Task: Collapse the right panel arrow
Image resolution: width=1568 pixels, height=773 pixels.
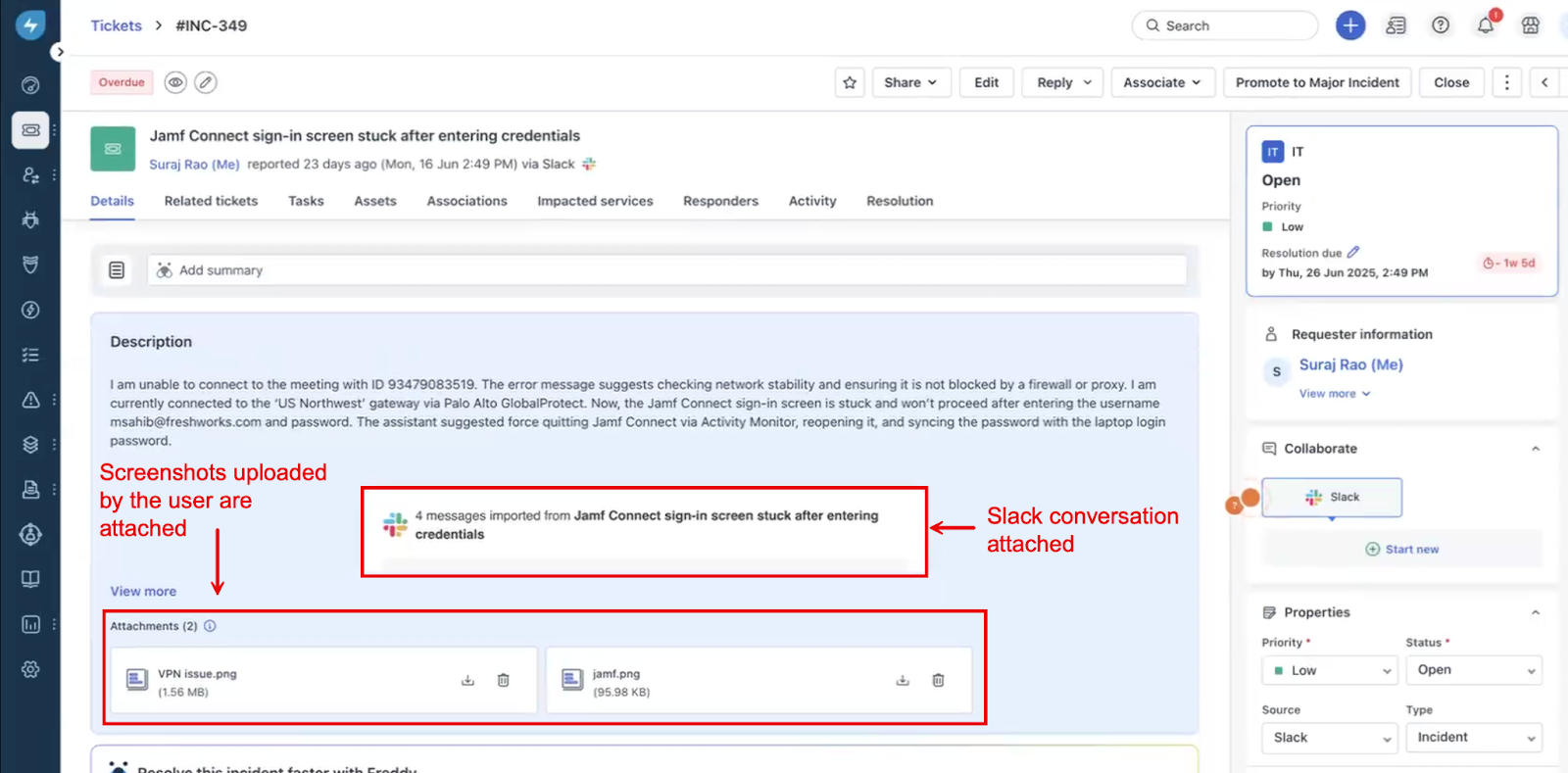Action: (x=1544, y=82)
